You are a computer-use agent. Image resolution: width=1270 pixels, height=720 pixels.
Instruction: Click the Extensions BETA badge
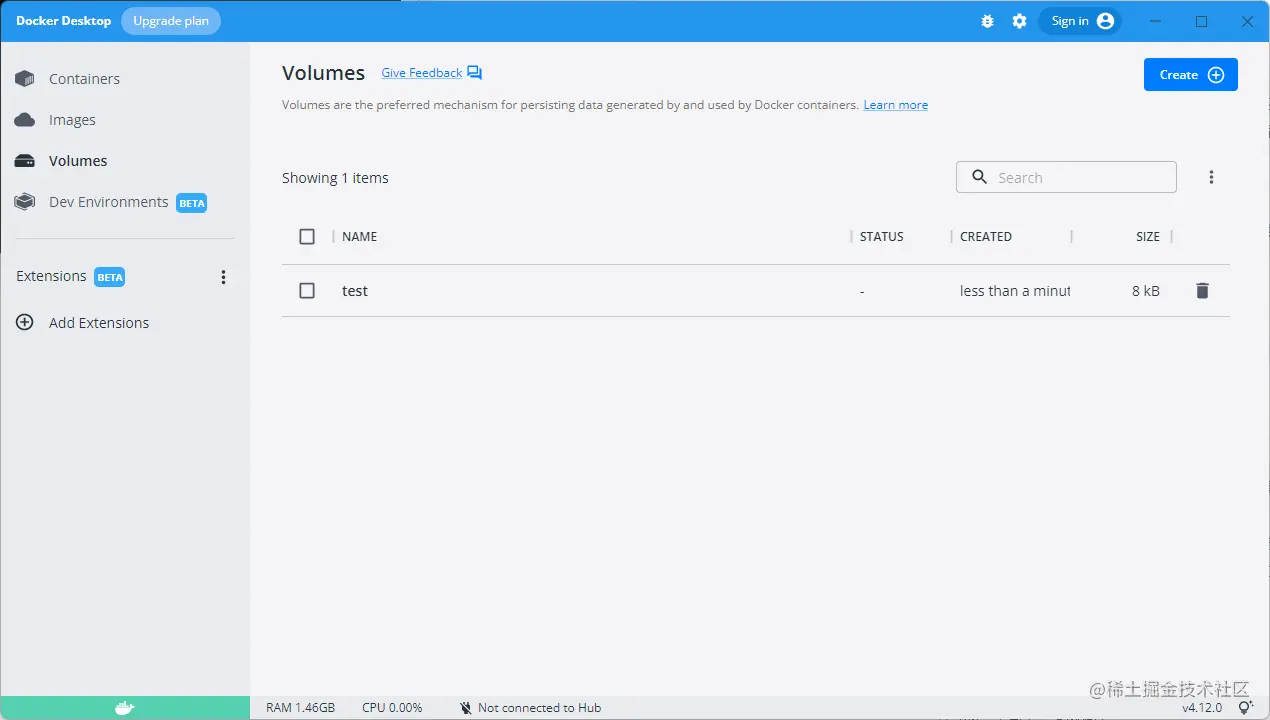(x=110, y=277)
